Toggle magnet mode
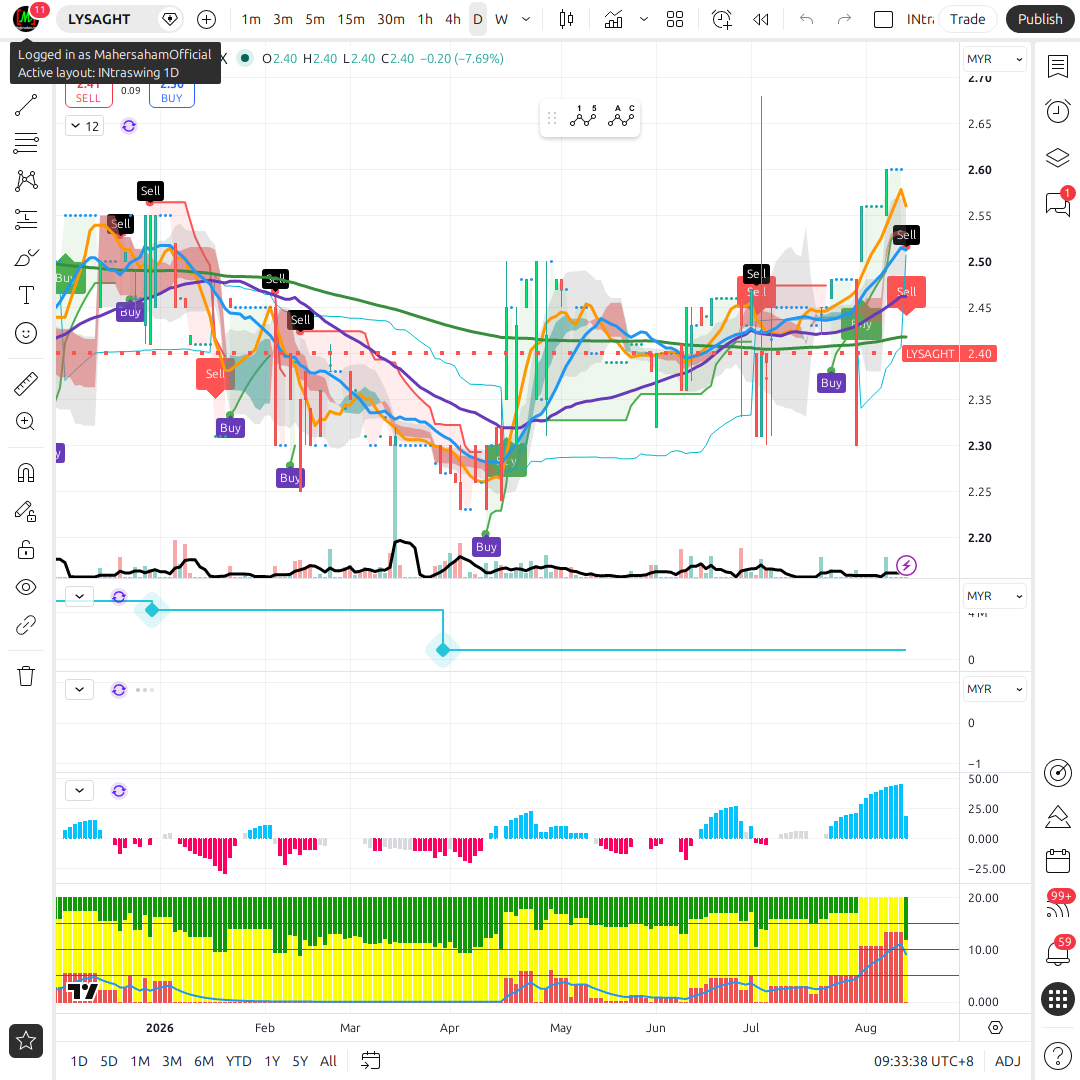 tap(26, 473)
